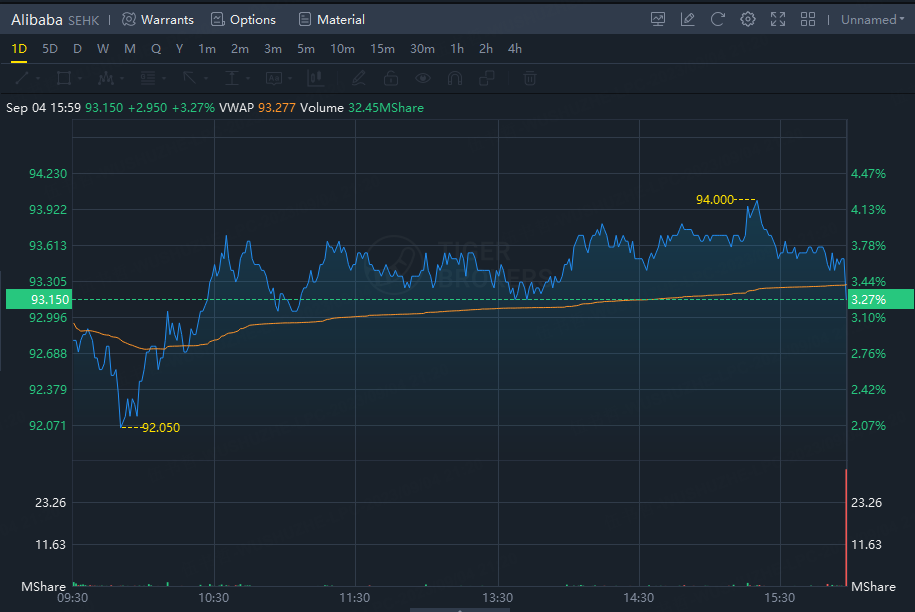The width and height of the screenshot is (915, 612).
Task: Select the 15m interval tab
Action: [x=382, y=49]
